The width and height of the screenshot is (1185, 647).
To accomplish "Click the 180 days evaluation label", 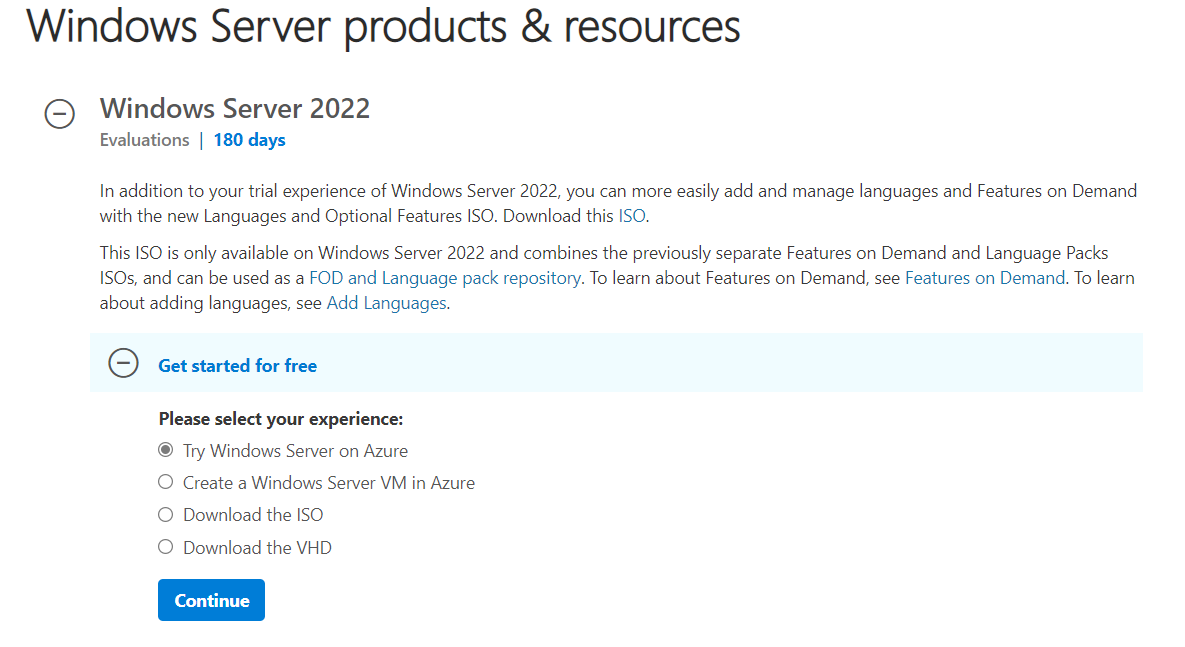I will pos(249,140).
